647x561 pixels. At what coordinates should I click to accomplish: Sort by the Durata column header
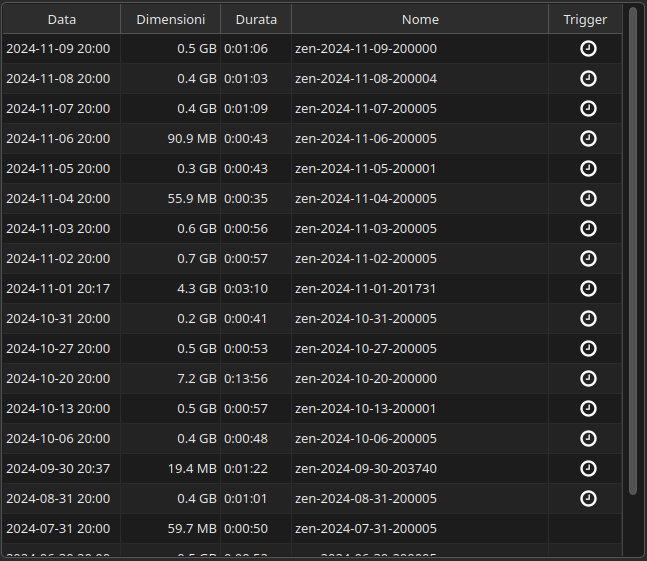256,19
